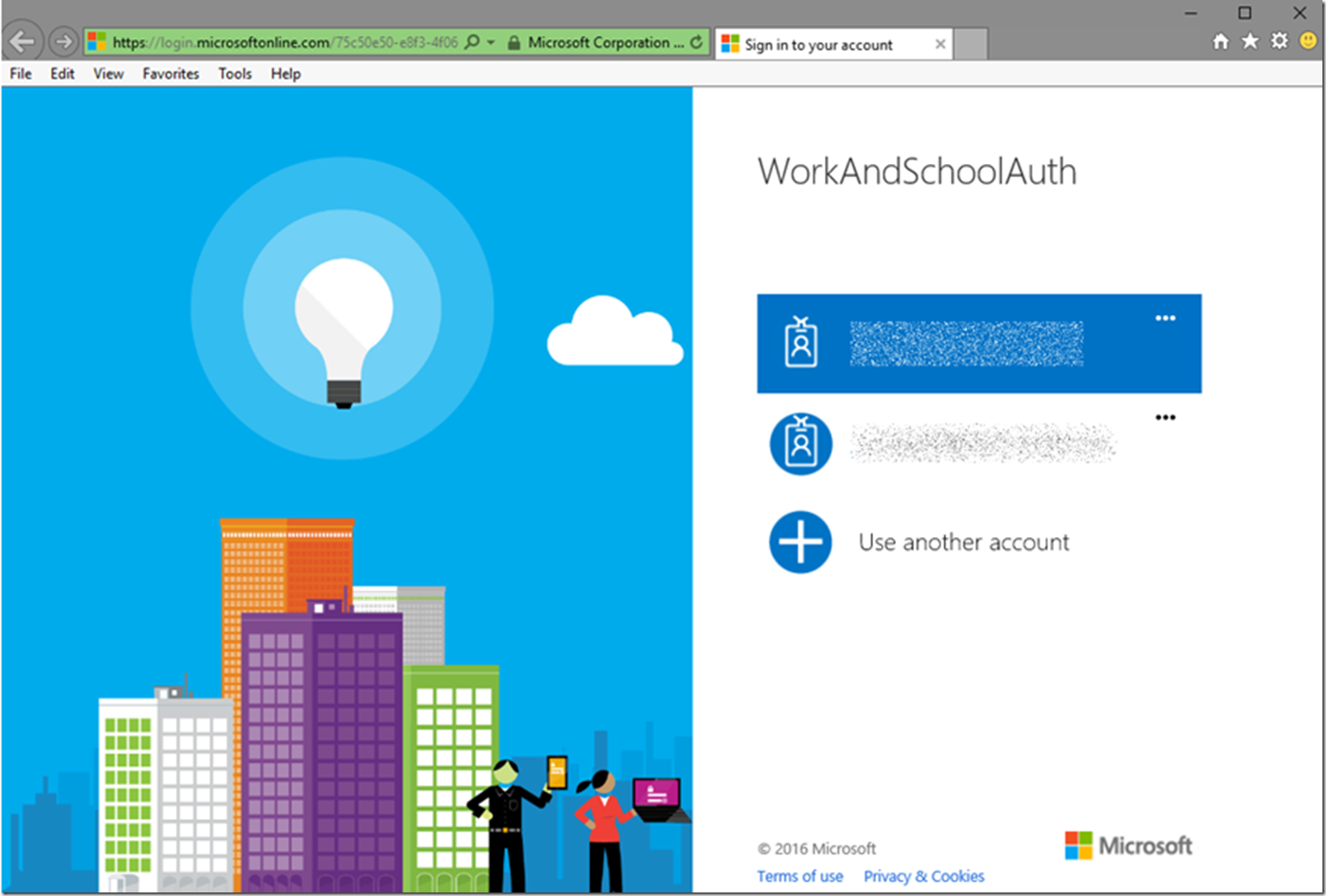Image resolution: width=1326 pixels, height=896 pixels.
Task: Close the browser window
Action: pyautogui.click(x=1299, y=13)
